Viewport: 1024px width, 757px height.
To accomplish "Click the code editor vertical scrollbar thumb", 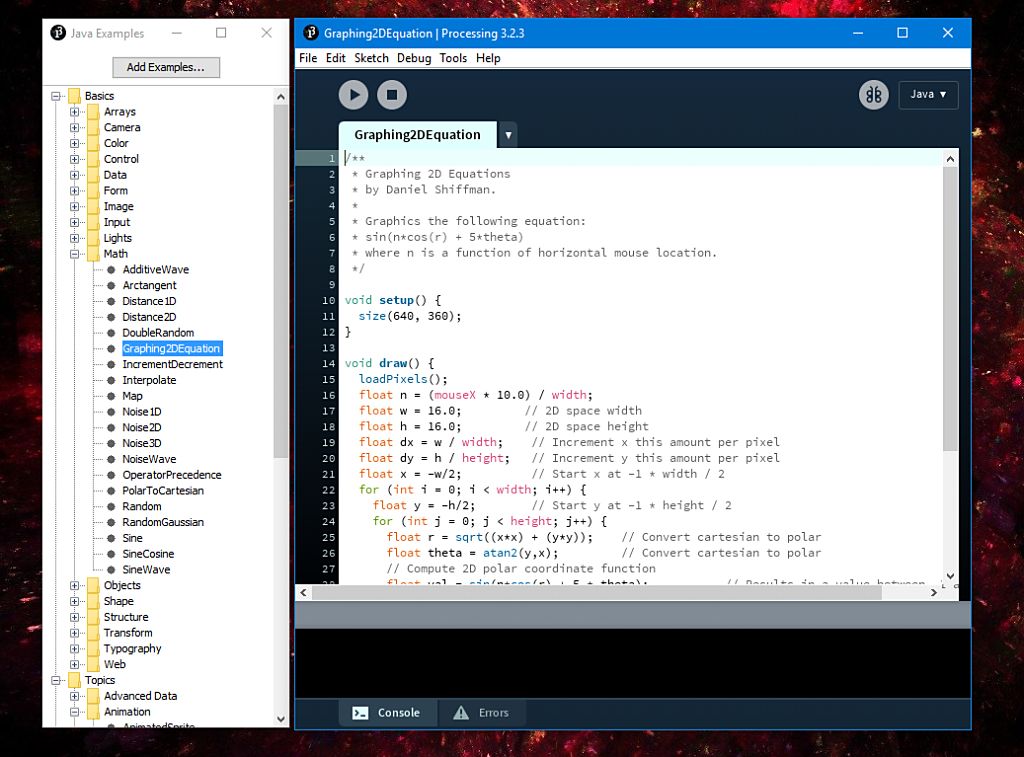I will 950,308.
